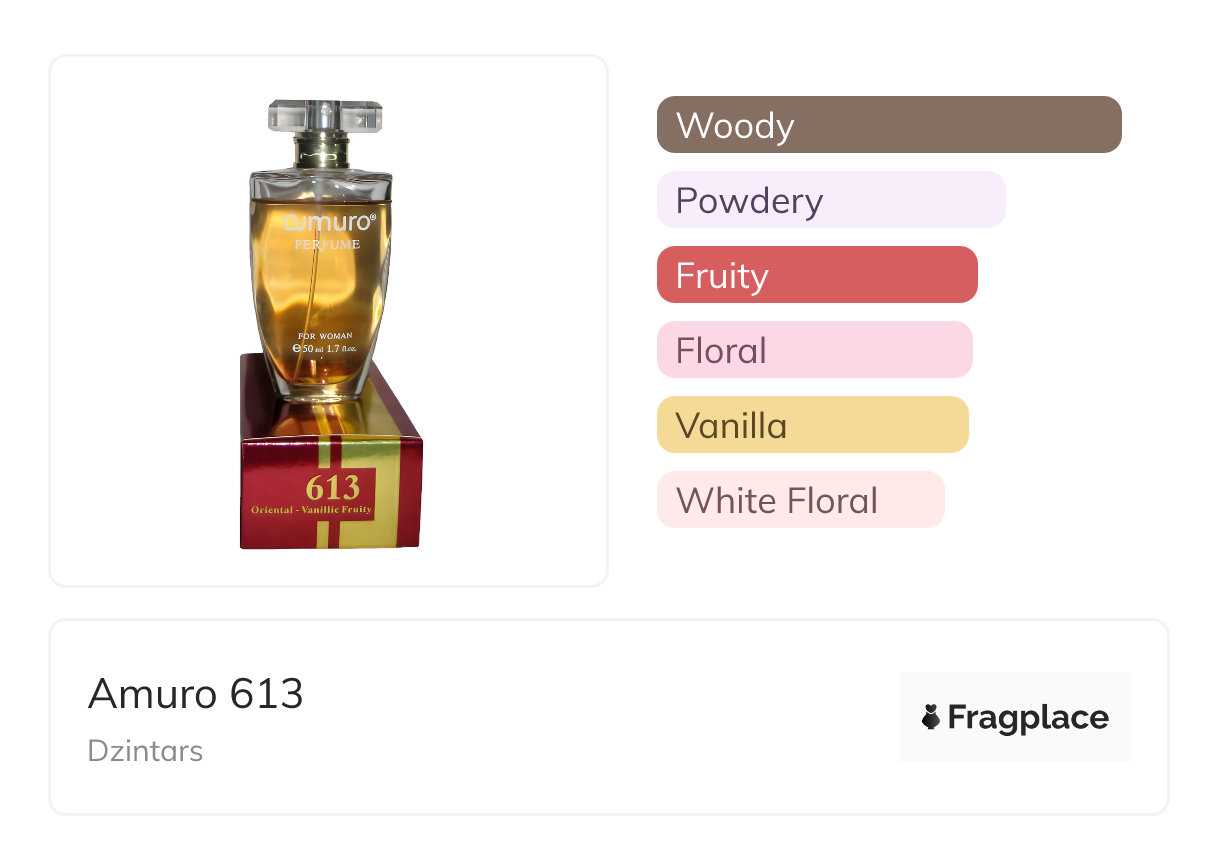Click the amuro logo on the bottle
This screenshot has height=864, width=1218.
coord(329,223)
